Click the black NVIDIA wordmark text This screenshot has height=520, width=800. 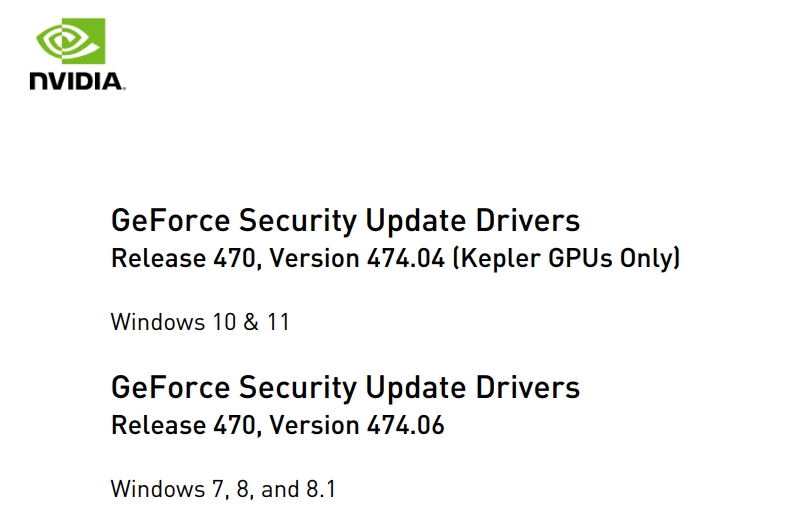tap(77, 82)
